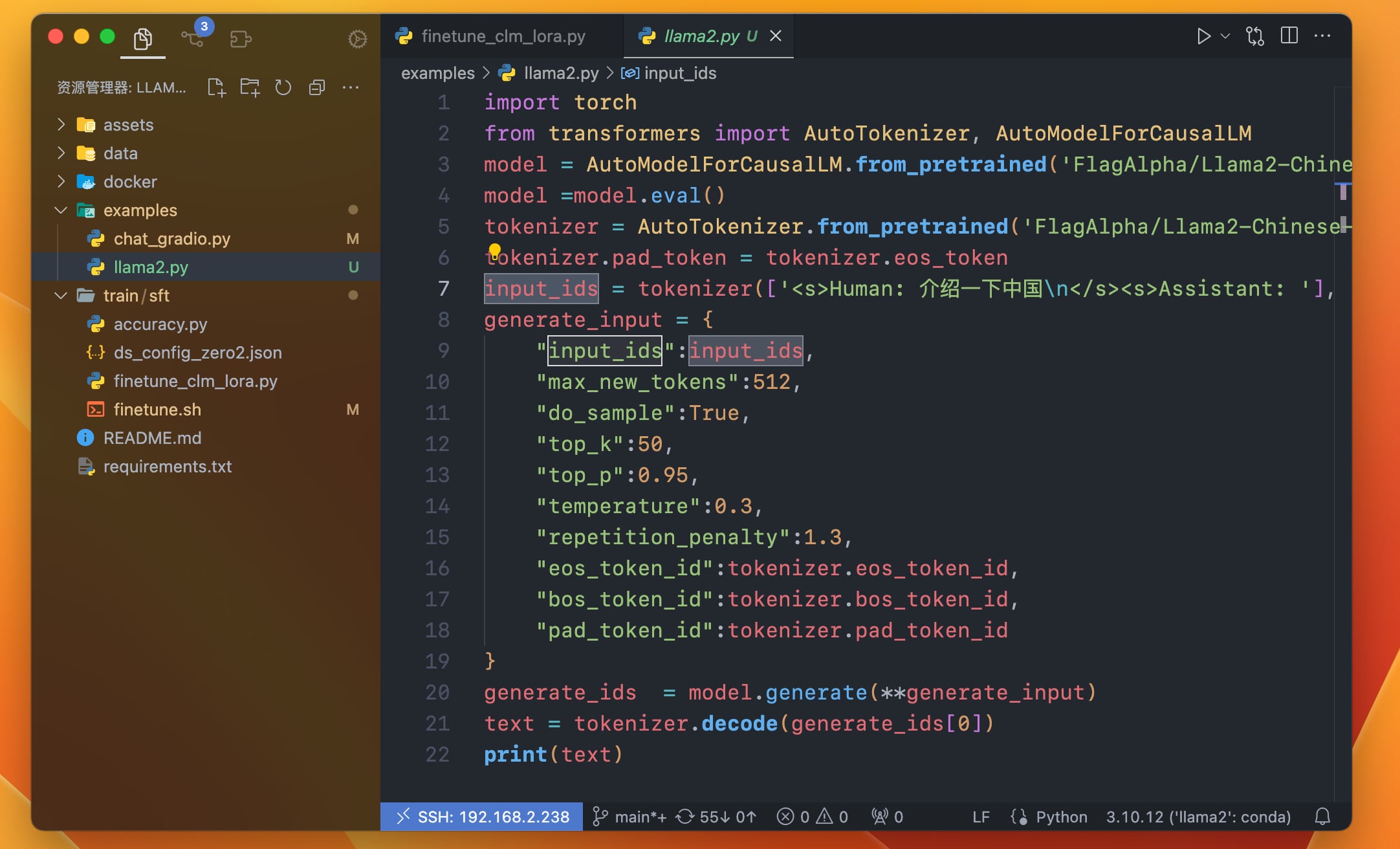Click New File icon in explorer header
The image size is (1400, 849).
pyautogui.click(x=216, y=87)
